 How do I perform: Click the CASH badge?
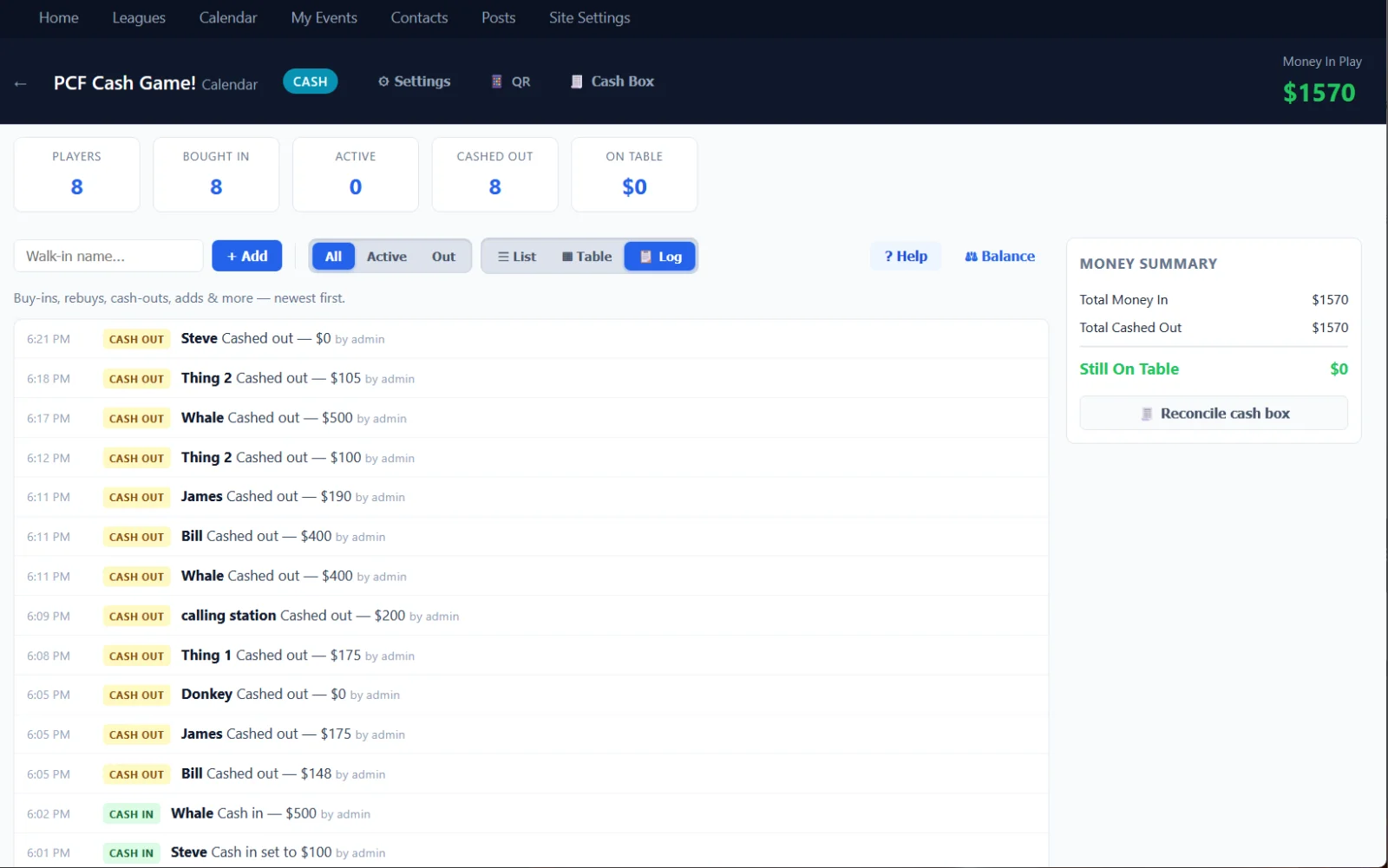[x=310, y=82]
